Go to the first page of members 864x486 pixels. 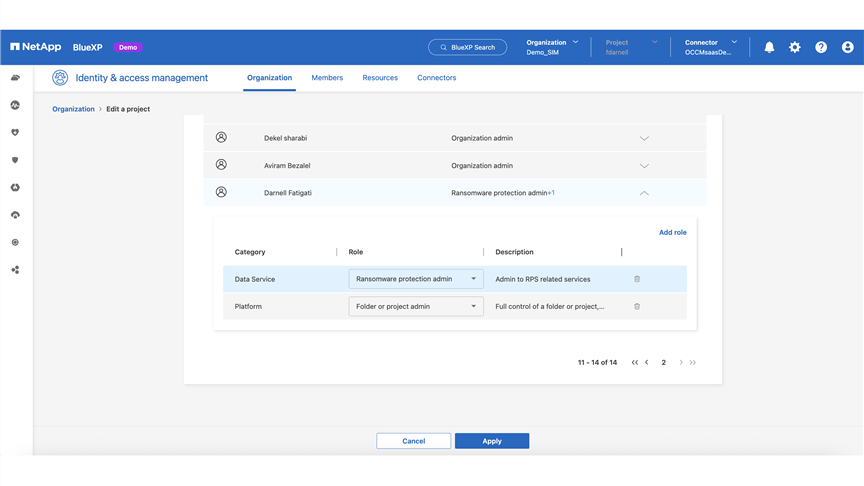pos(635,363)
